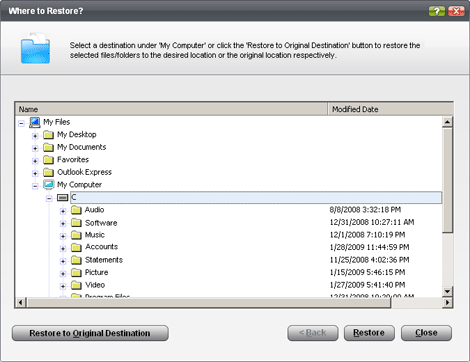Image resolution: width=470 pixels, height=362 pixels.
Task: Click the Outlook Express folder icon
Action: point(49,172)
